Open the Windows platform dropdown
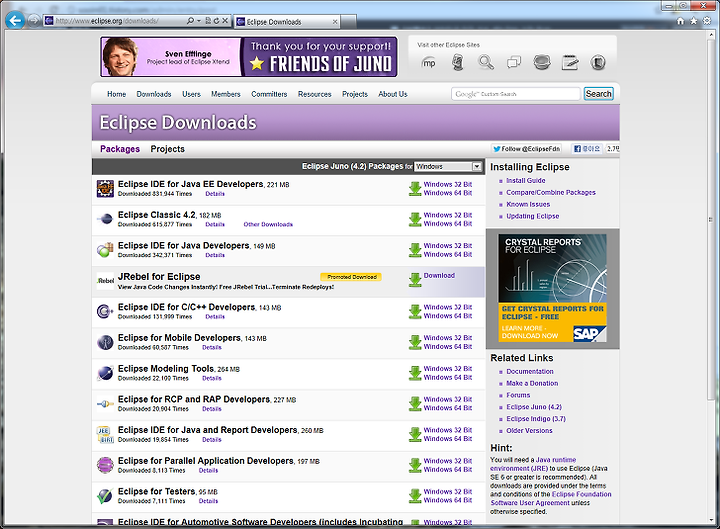 point(448,166)
